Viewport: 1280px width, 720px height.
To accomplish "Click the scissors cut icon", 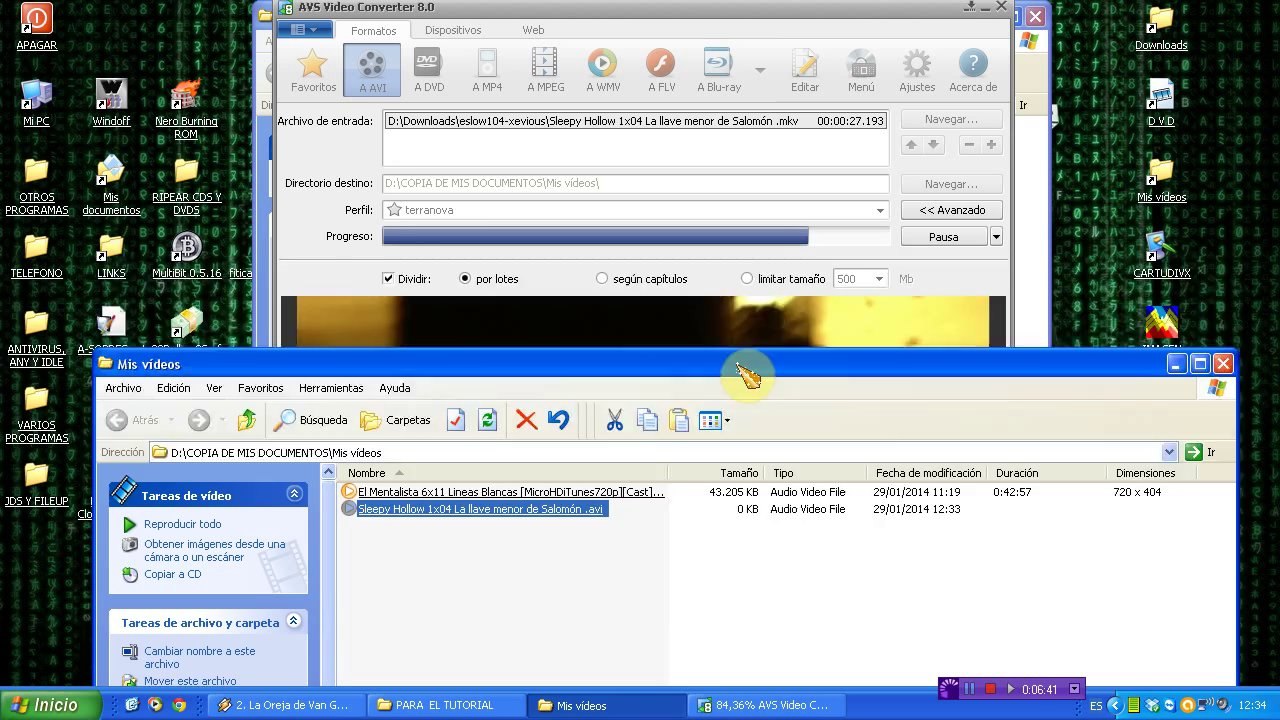I will 614,420.
